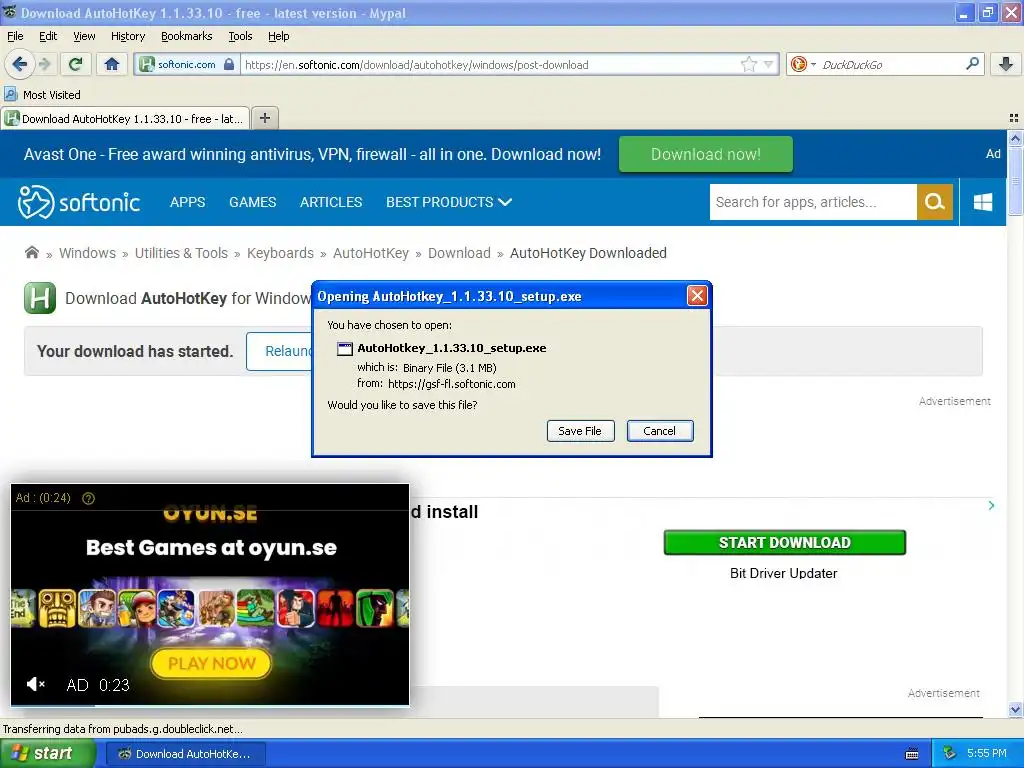Image resolution: width=1024 pixels, height=768 pixels.
Task: Open the Most Visited bookmarks folder
Action: [x=43, y=95]
